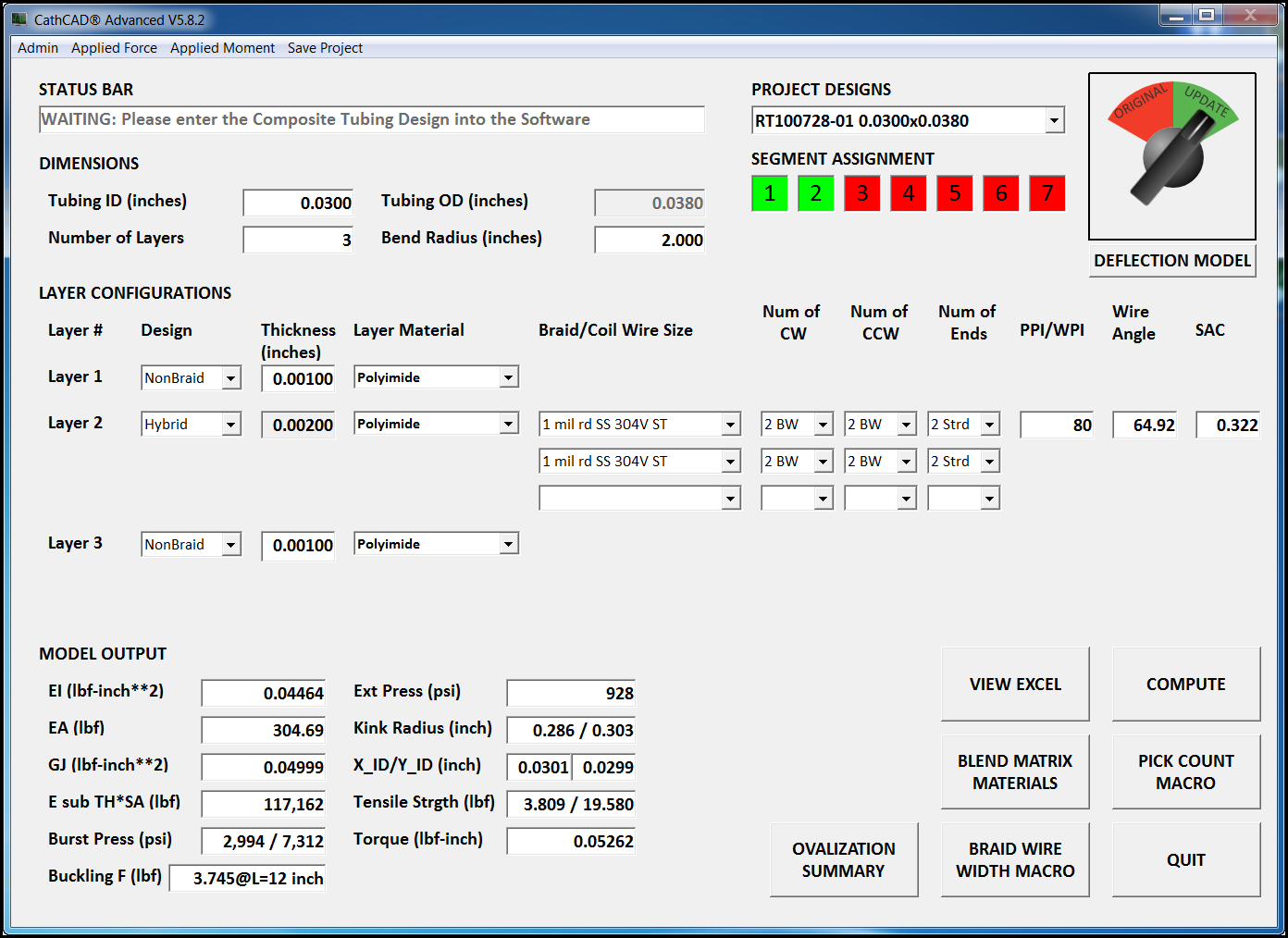Image resolution: width=1288 pixels, height=938 pixels.
Task: Click the Tubing ID input field
Action: pyautogui.click(x=297, y=202)
